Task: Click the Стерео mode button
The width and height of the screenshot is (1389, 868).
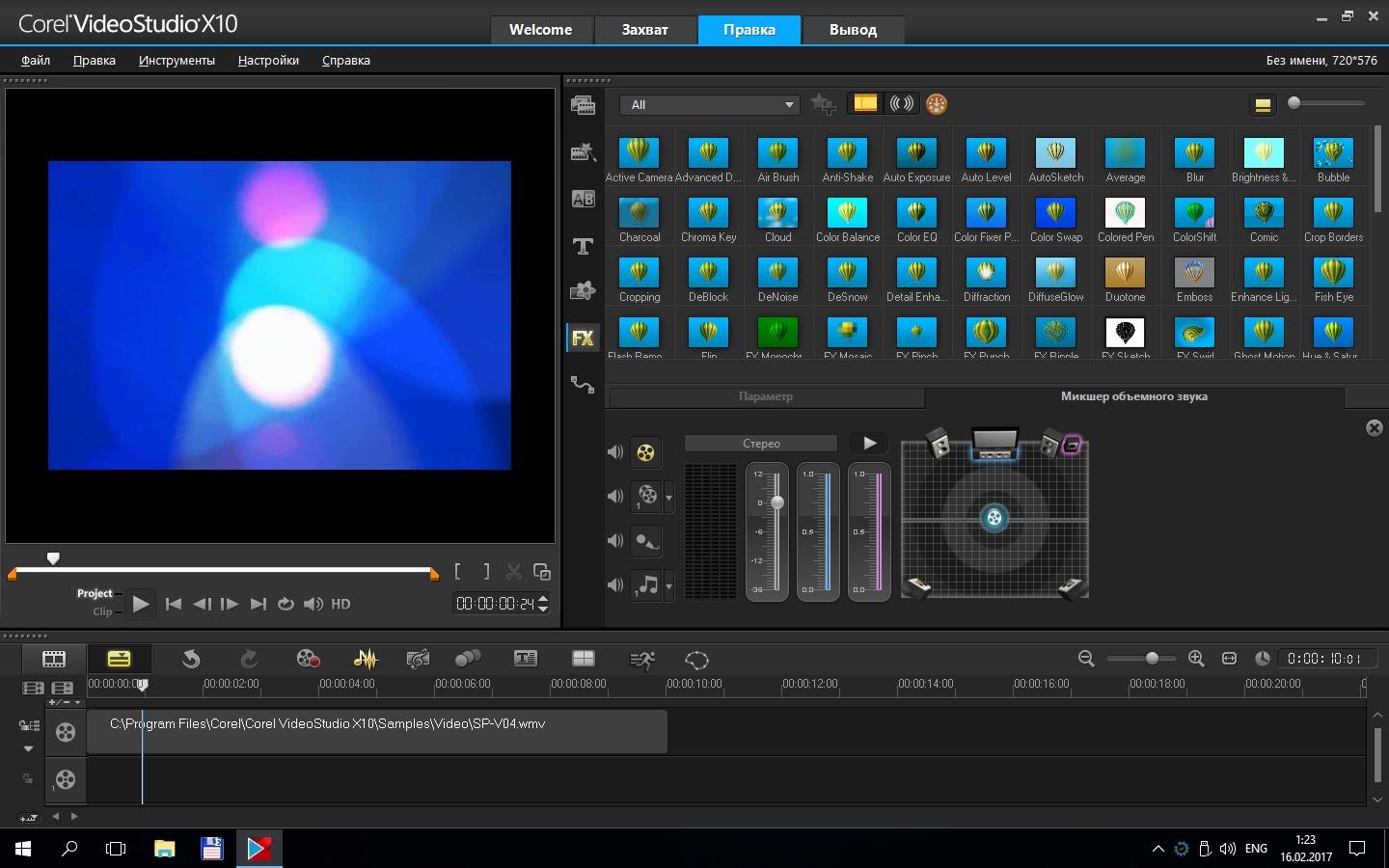Action: click(x=760, y=444)
